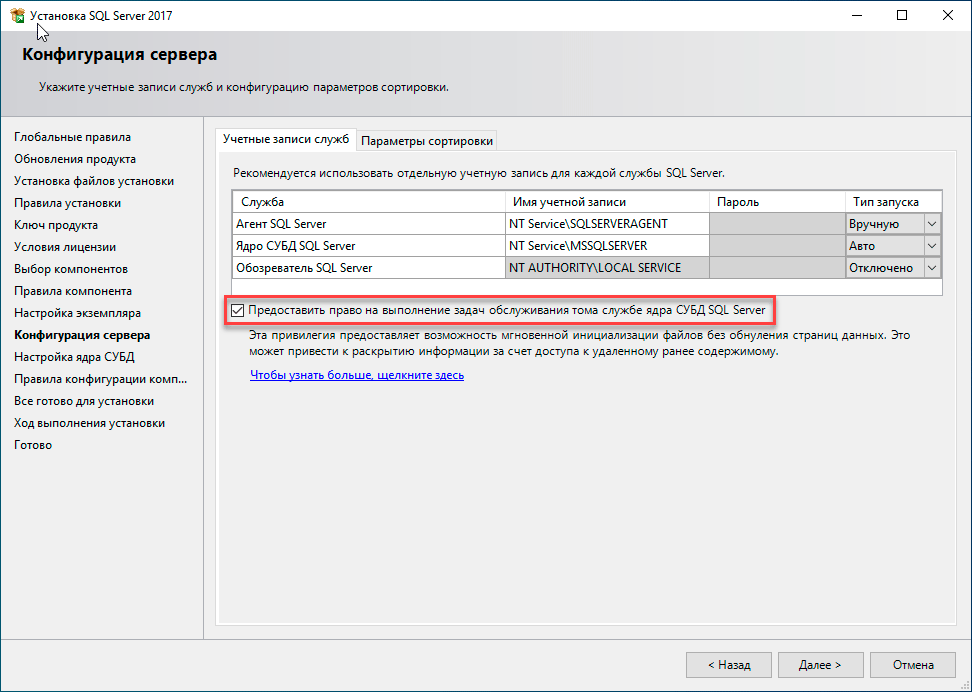Click account name field for SQL Server Agent
This screenshot has height=692, width=972.
(x=606, y=224)
